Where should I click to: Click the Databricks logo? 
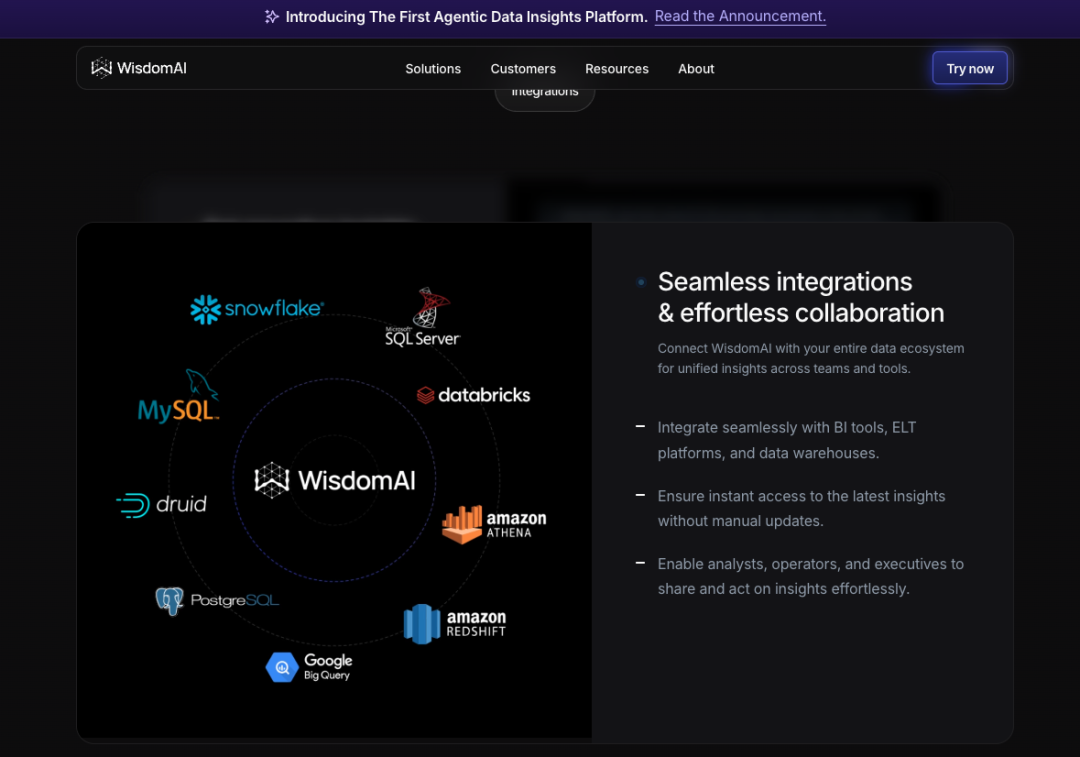[x=473, y=395]
